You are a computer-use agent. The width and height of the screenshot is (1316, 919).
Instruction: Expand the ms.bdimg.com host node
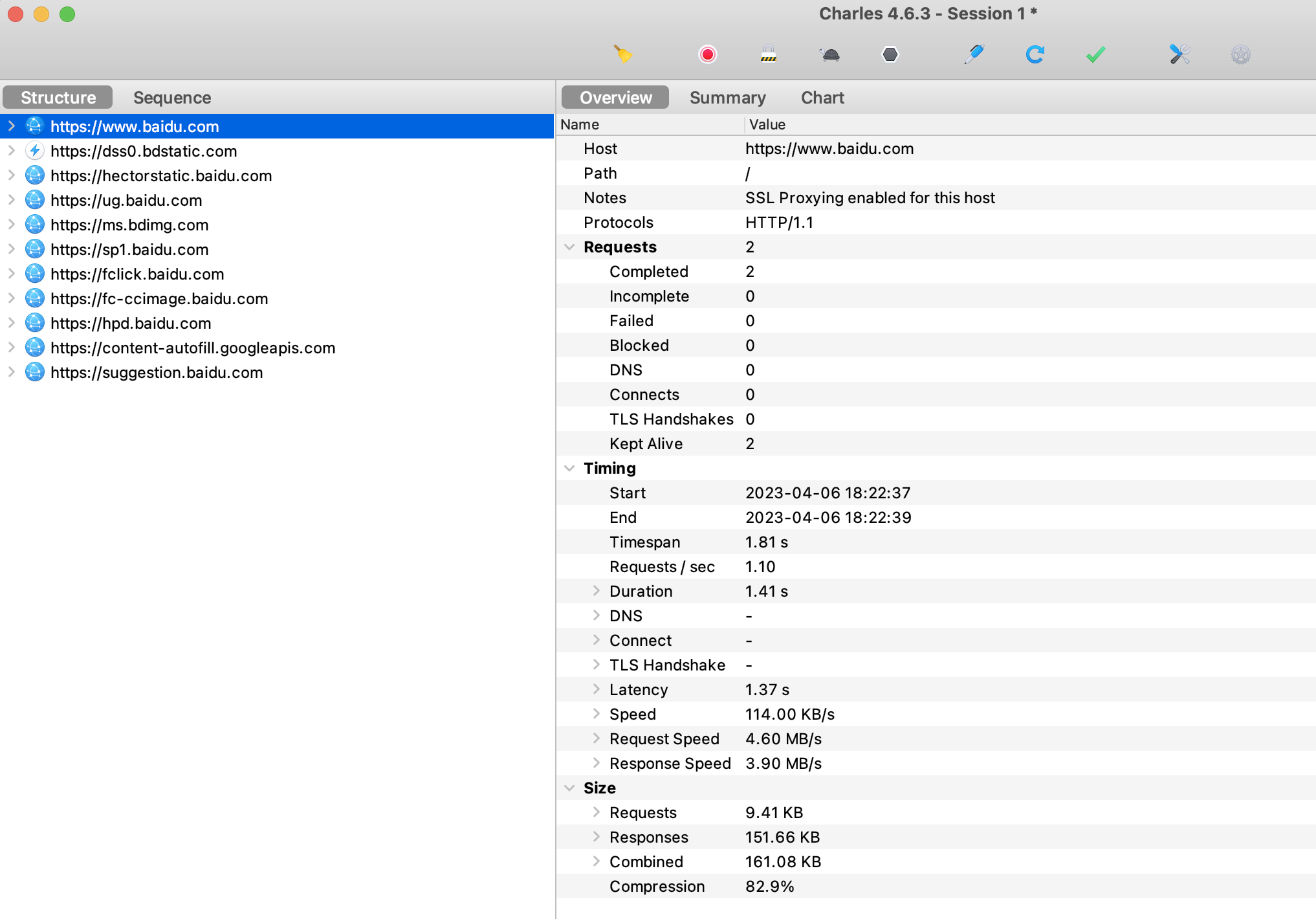click(12, 225)
